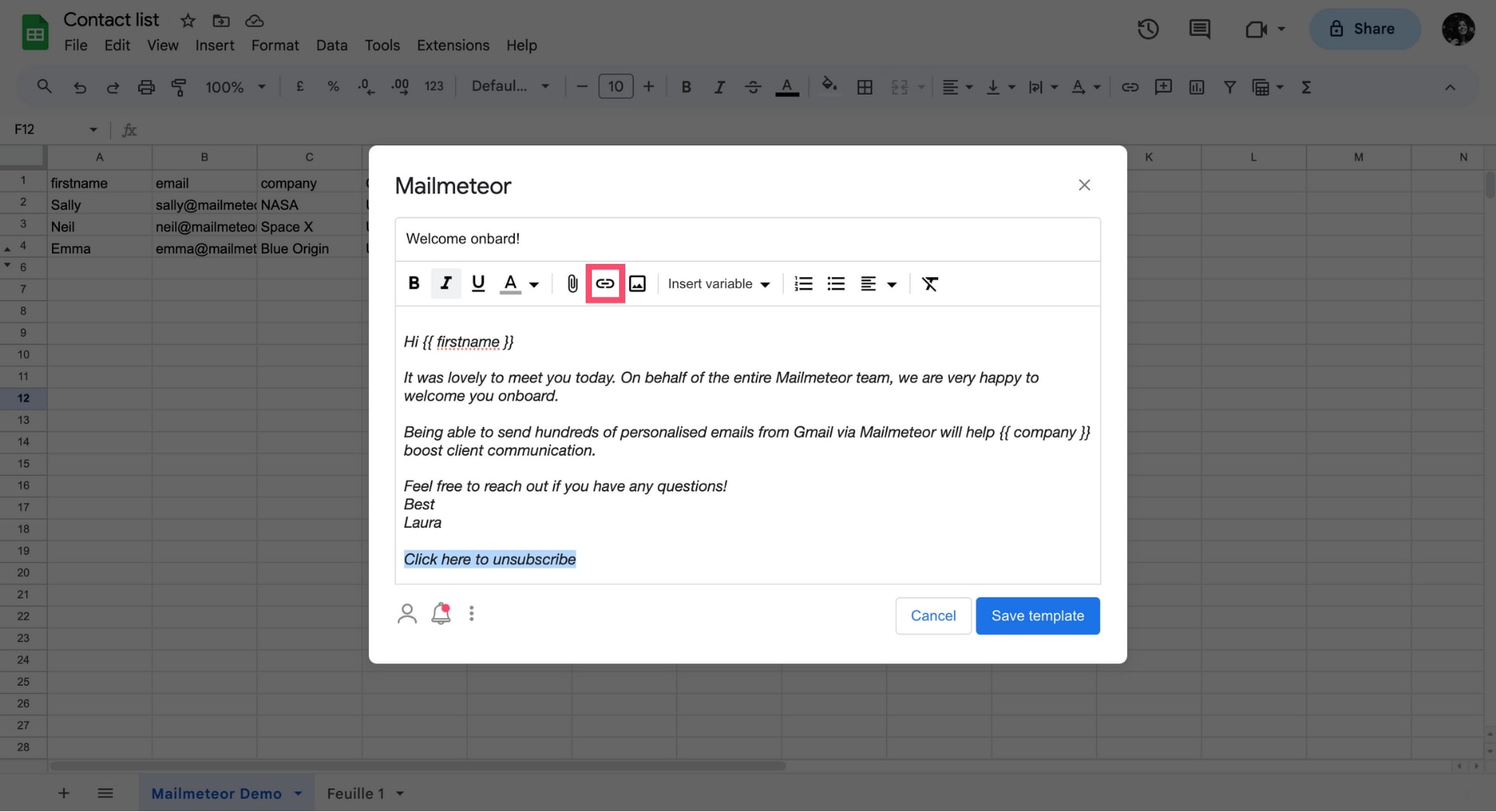Click the Meet video camera icon
The image size is (1496, 812).
(1256, 29)
